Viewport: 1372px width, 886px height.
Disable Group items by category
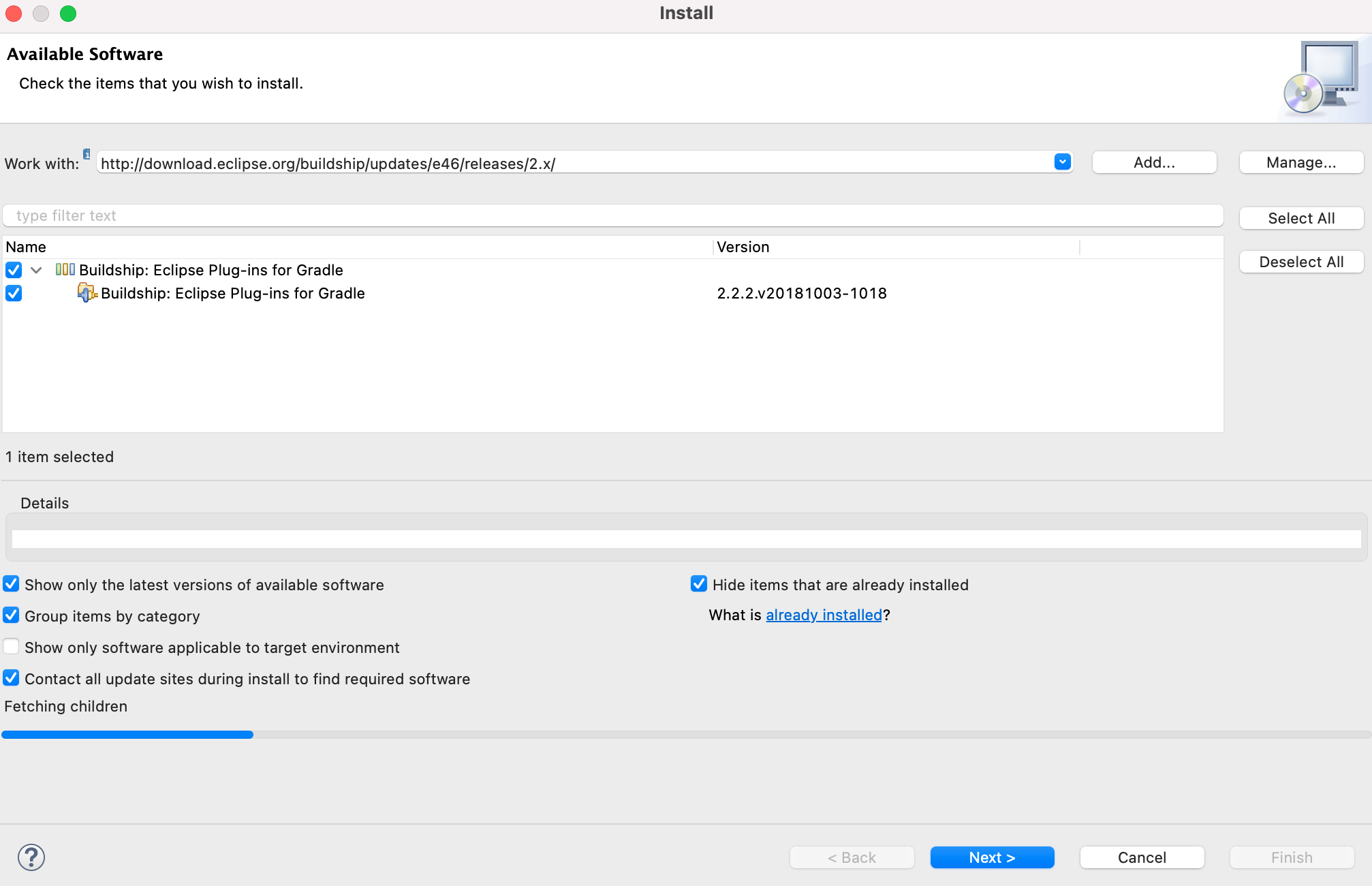click(x=11, y=615)
